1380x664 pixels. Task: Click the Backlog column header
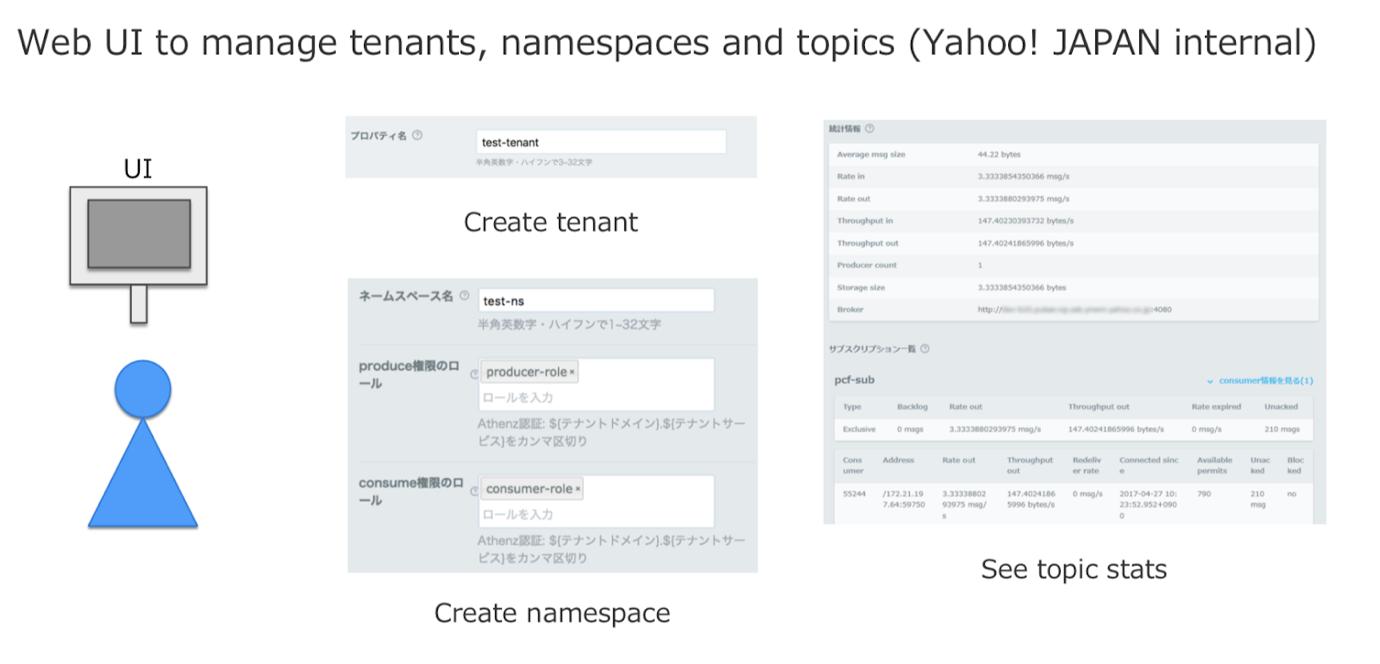[x=913, y=407]
